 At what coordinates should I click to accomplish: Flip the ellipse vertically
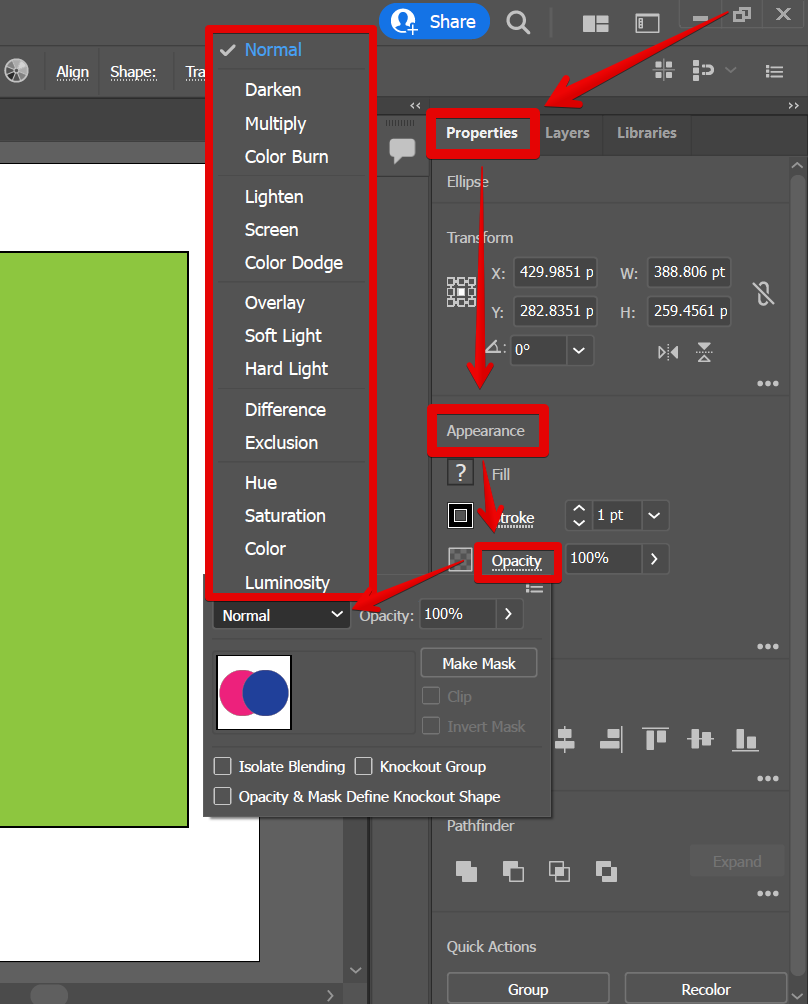[704, 352]
